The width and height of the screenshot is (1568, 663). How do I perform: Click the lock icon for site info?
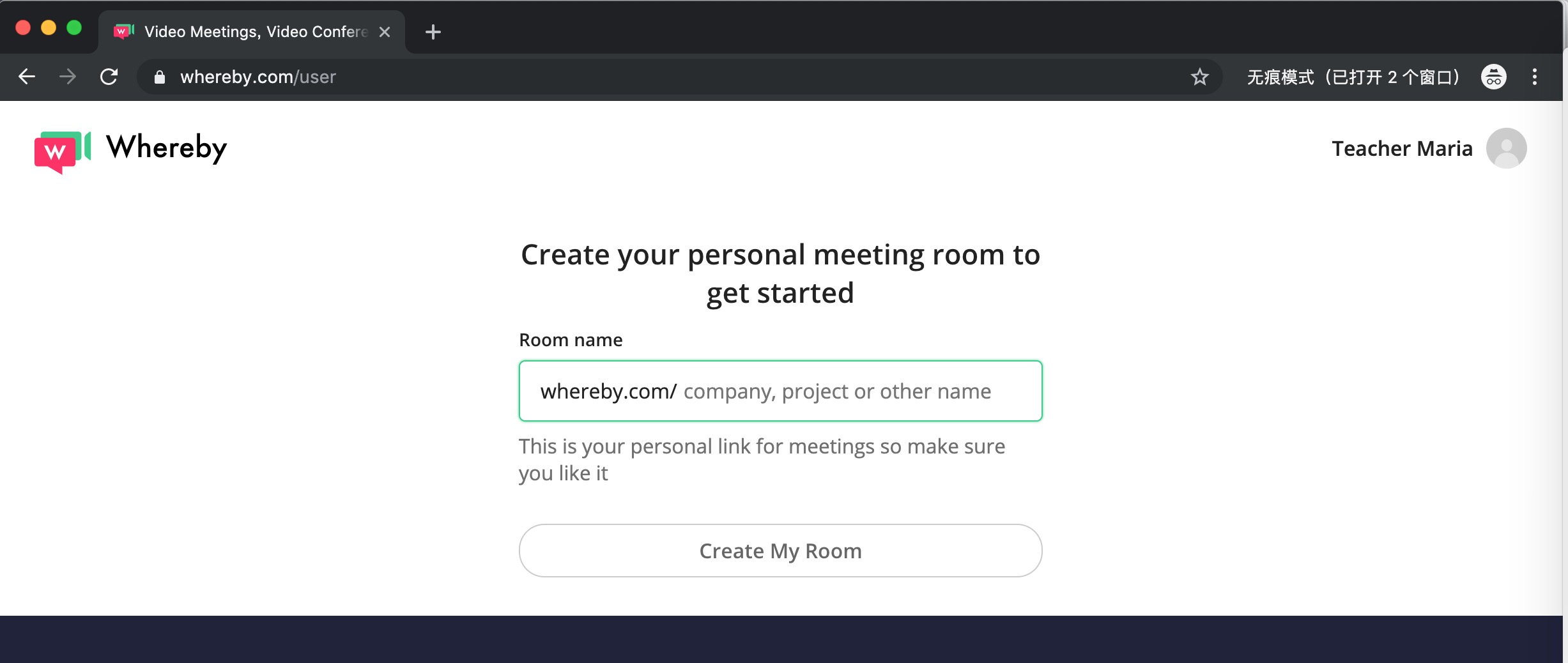tap(160, 77)
